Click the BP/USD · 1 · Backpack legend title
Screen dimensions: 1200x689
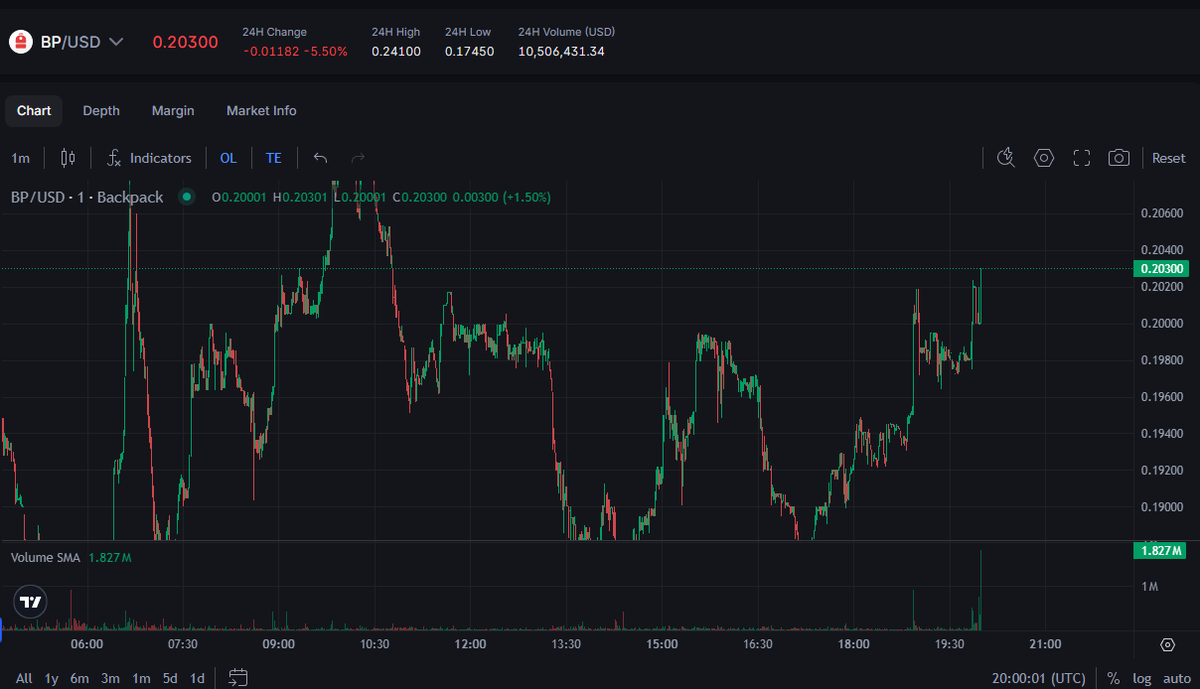click(x=87, y=197)
